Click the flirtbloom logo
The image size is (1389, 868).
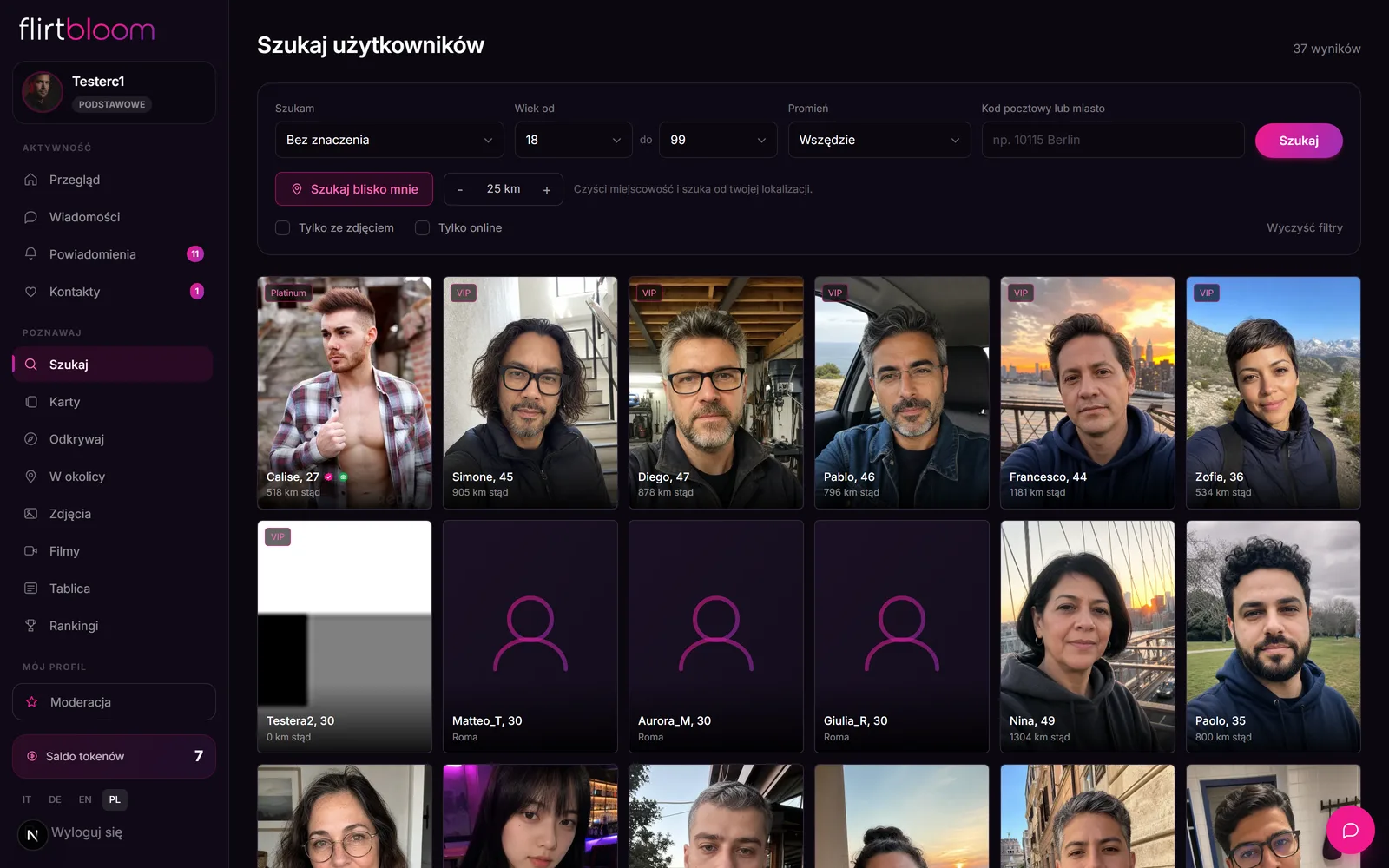pos(87,30)
